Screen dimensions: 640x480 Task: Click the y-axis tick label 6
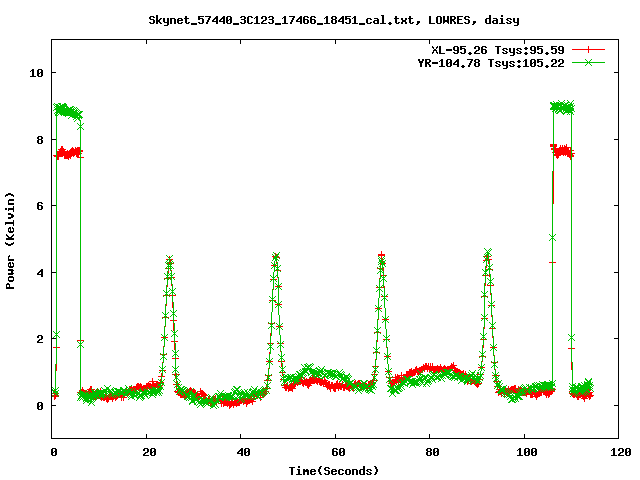pos(40,206)
